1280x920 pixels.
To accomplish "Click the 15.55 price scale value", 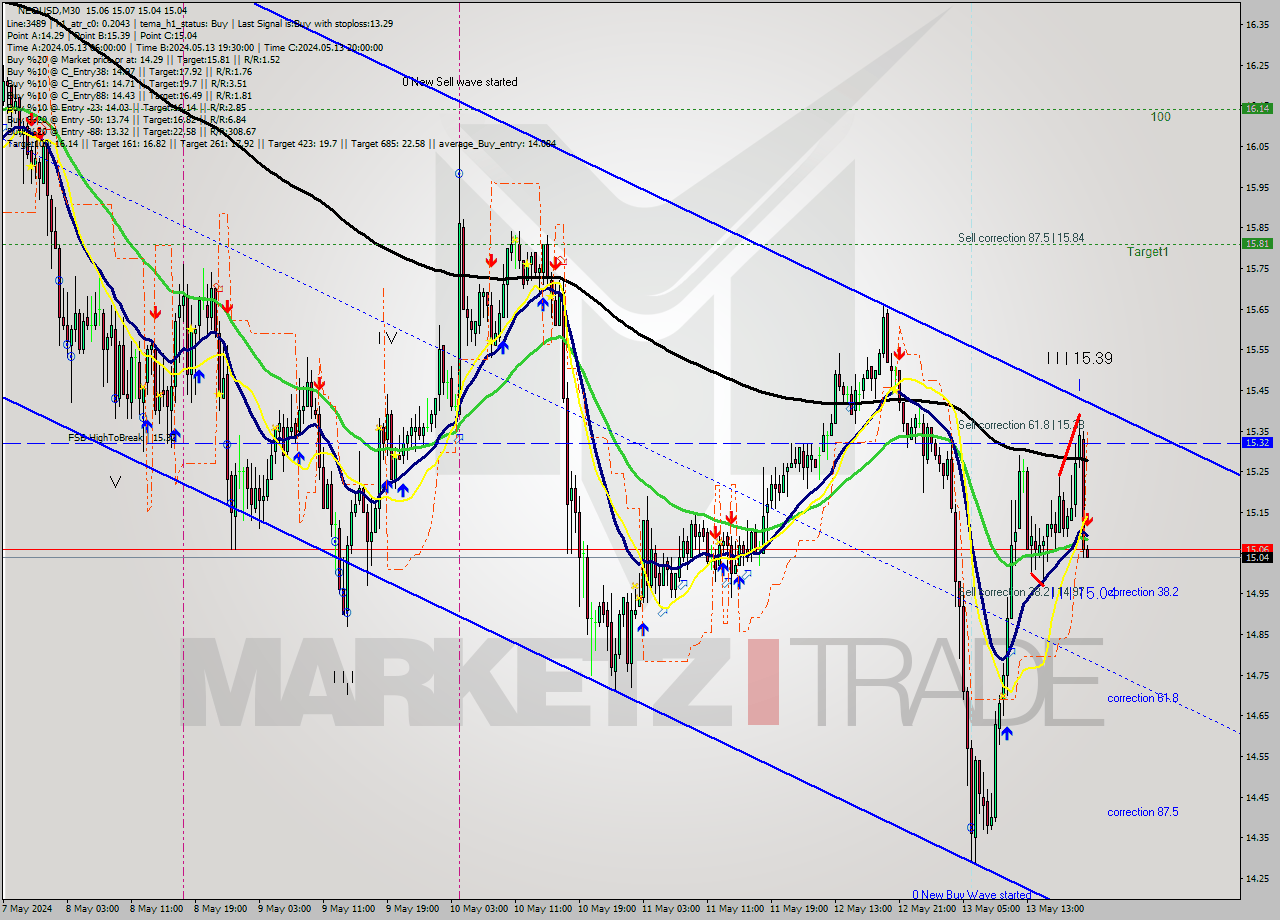I will pos(1257,350).
